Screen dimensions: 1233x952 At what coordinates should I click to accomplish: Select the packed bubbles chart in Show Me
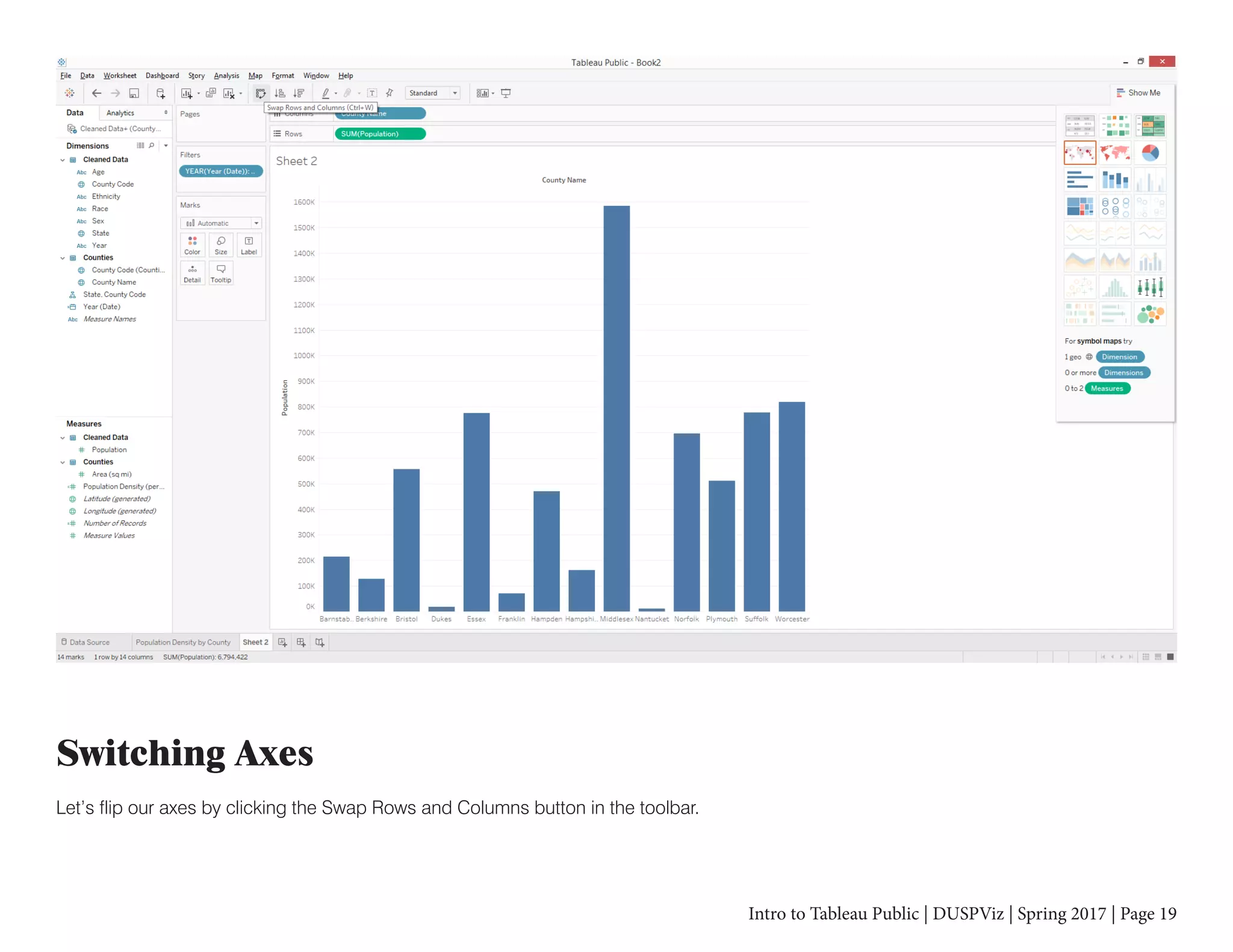pyautogui.click(x=1150, y=314)
